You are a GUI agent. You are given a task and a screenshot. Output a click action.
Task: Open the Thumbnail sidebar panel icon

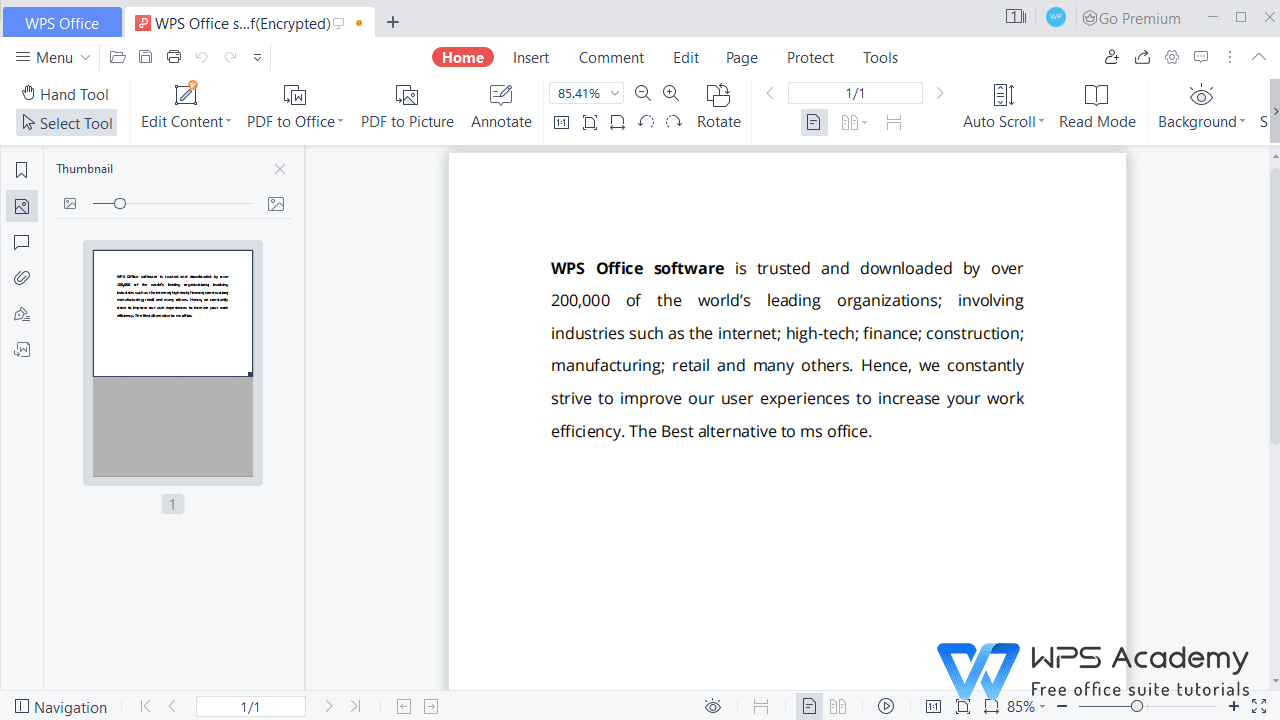[x=21, y=207]
